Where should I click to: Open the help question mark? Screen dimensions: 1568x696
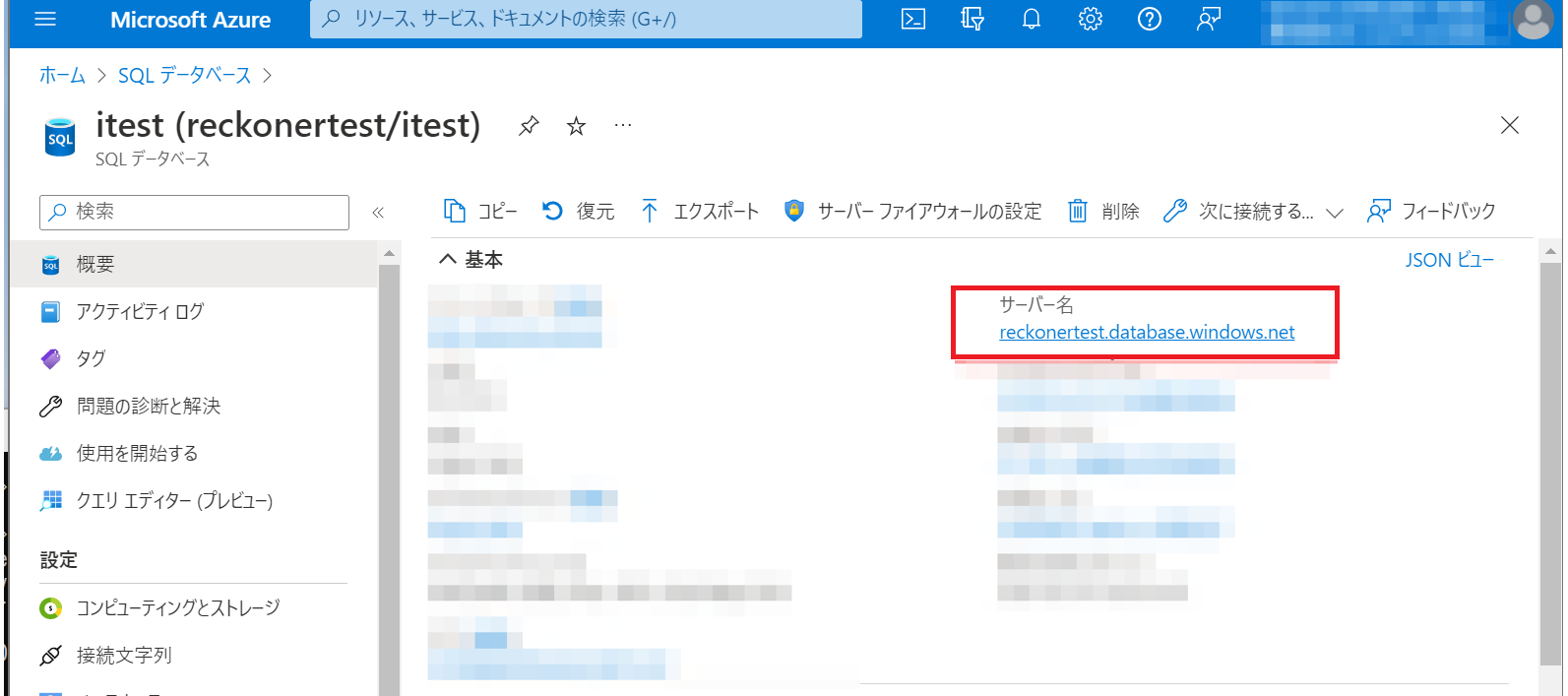coord(1150,19)
